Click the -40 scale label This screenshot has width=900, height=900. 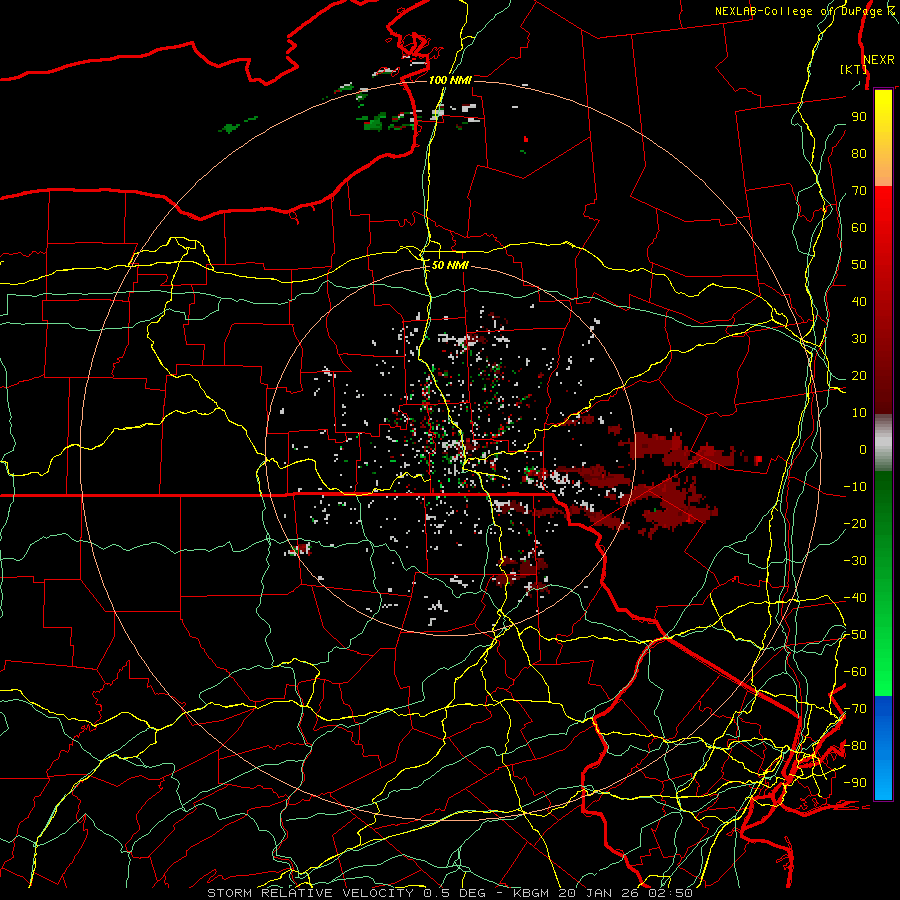click(855, 598)
